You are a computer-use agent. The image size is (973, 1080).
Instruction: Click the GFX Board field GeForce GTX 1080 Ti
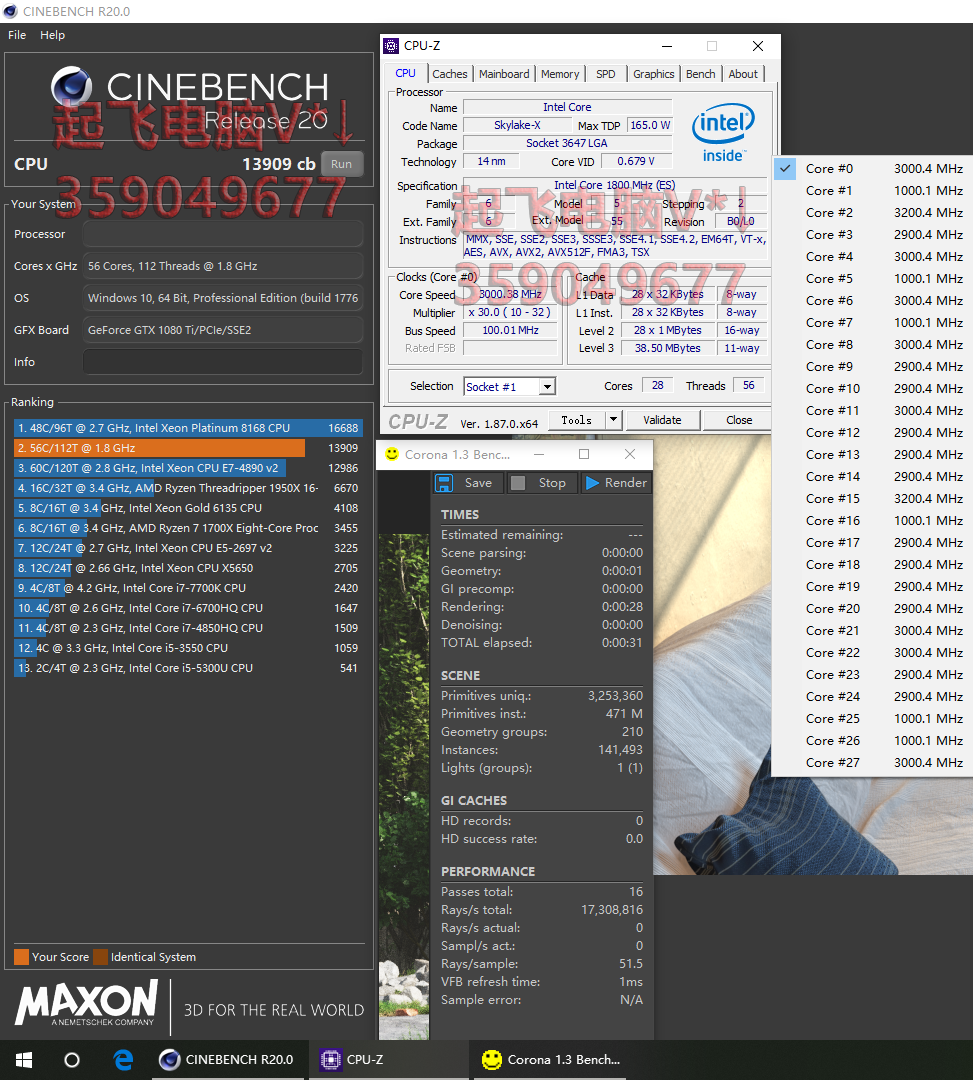tap(223, 330)
